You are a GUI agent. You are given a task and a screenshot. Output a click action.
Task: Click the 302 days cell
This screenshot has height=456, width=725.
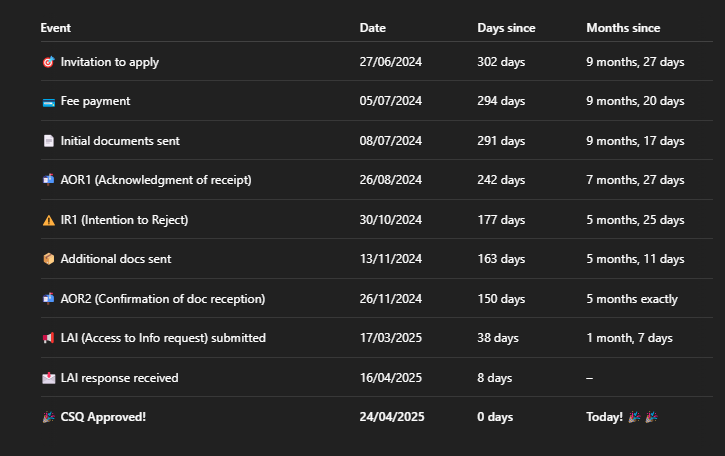point(501,62)
